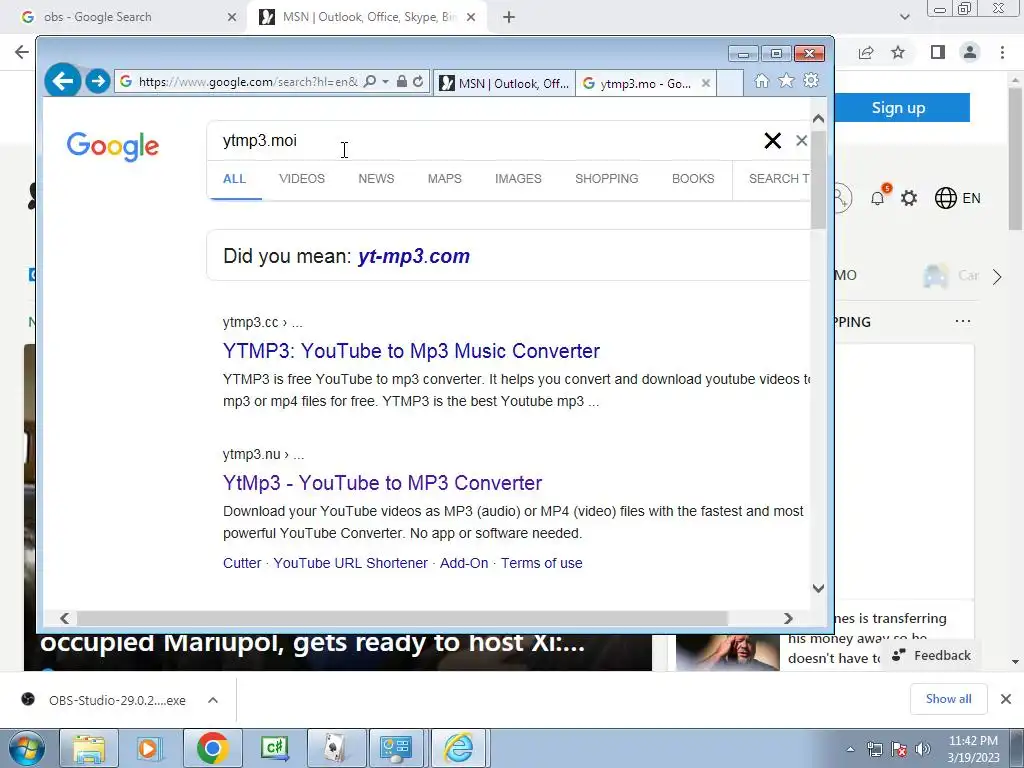Open MSN card three-dot options
The width and height of the screenshot is (1024, 768).
[x=963, y=321]
